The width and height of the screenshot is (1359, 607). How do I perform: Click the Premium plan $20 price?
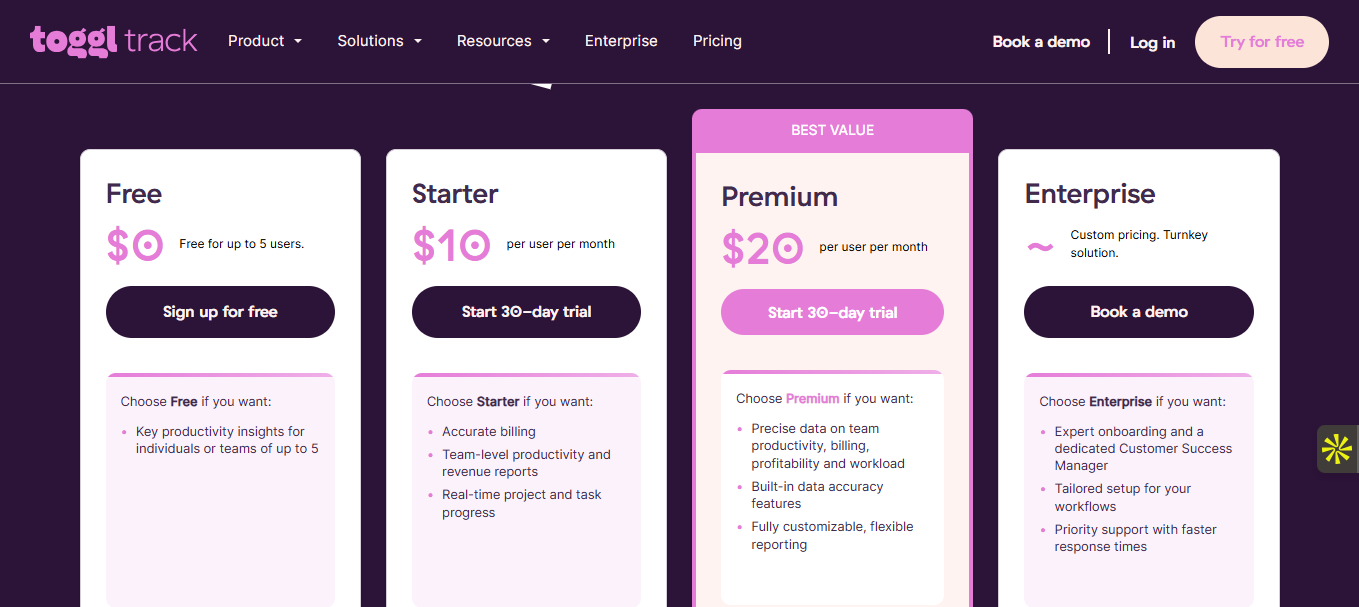(x=762, y=249)
